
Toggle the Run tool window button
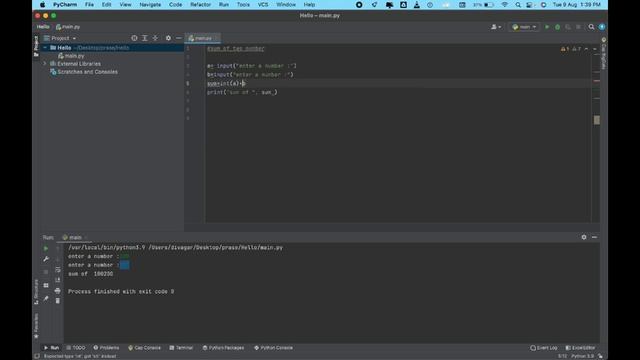coord(51,348)
